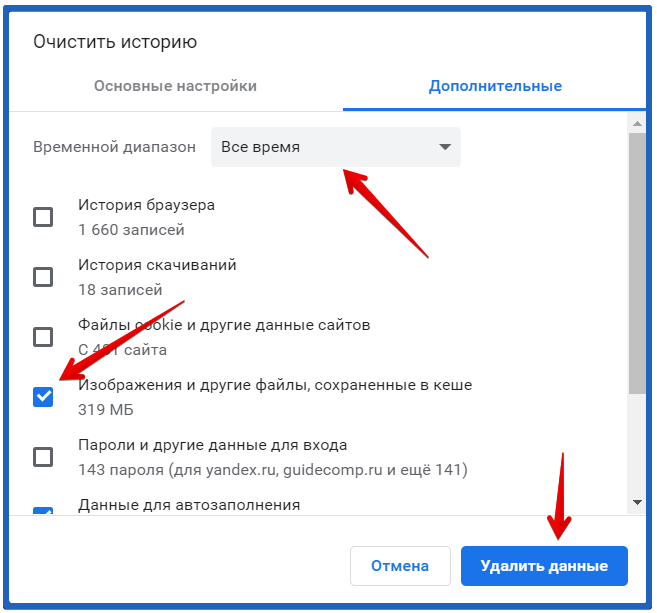Screen dimensions: 657x613
Task: Tick the Файлы cookie и другие данные сайтов checkbox
Action: pyautogui.click(x=43, y=337)
